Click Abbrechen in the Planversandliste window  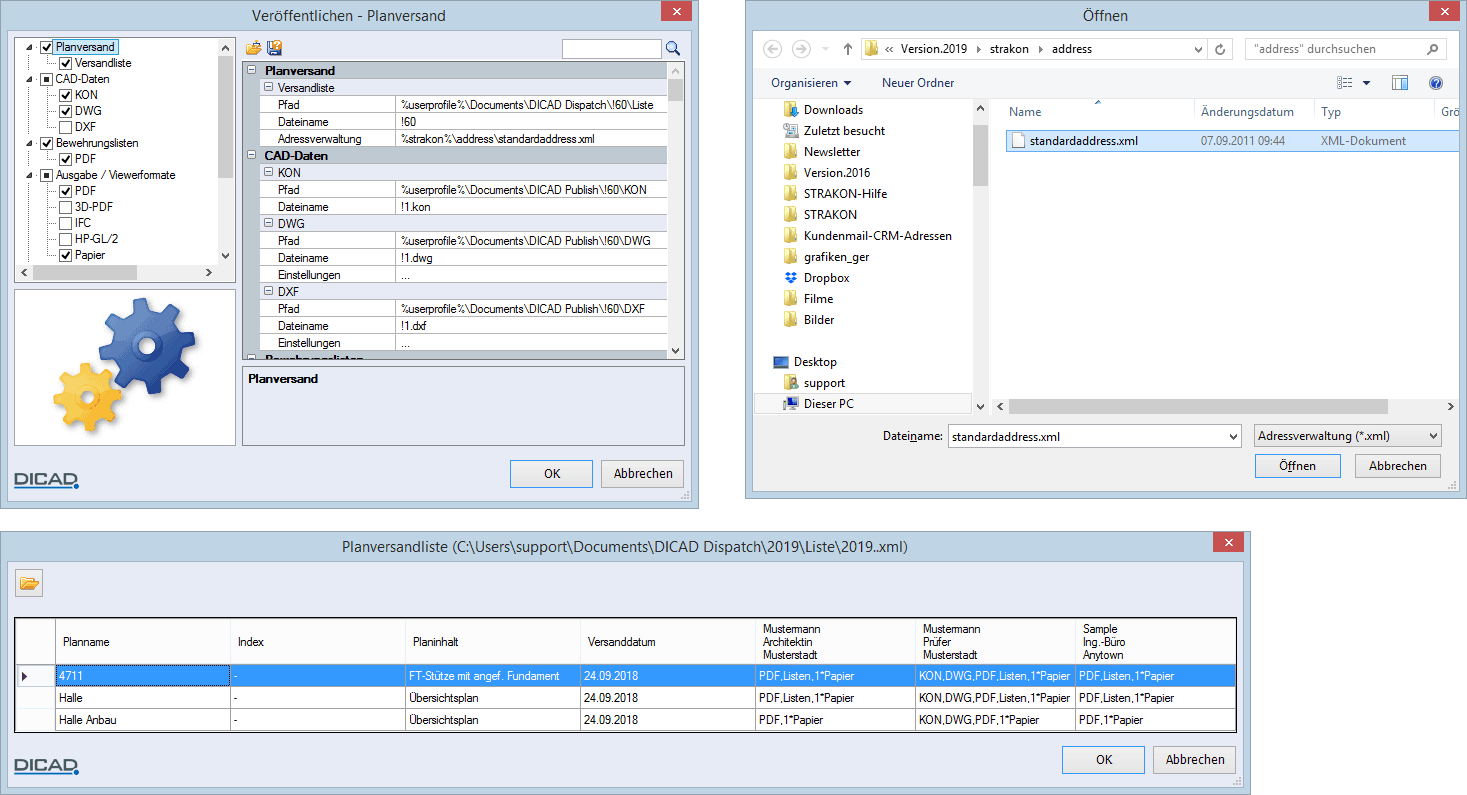(x=1194, y=760)
